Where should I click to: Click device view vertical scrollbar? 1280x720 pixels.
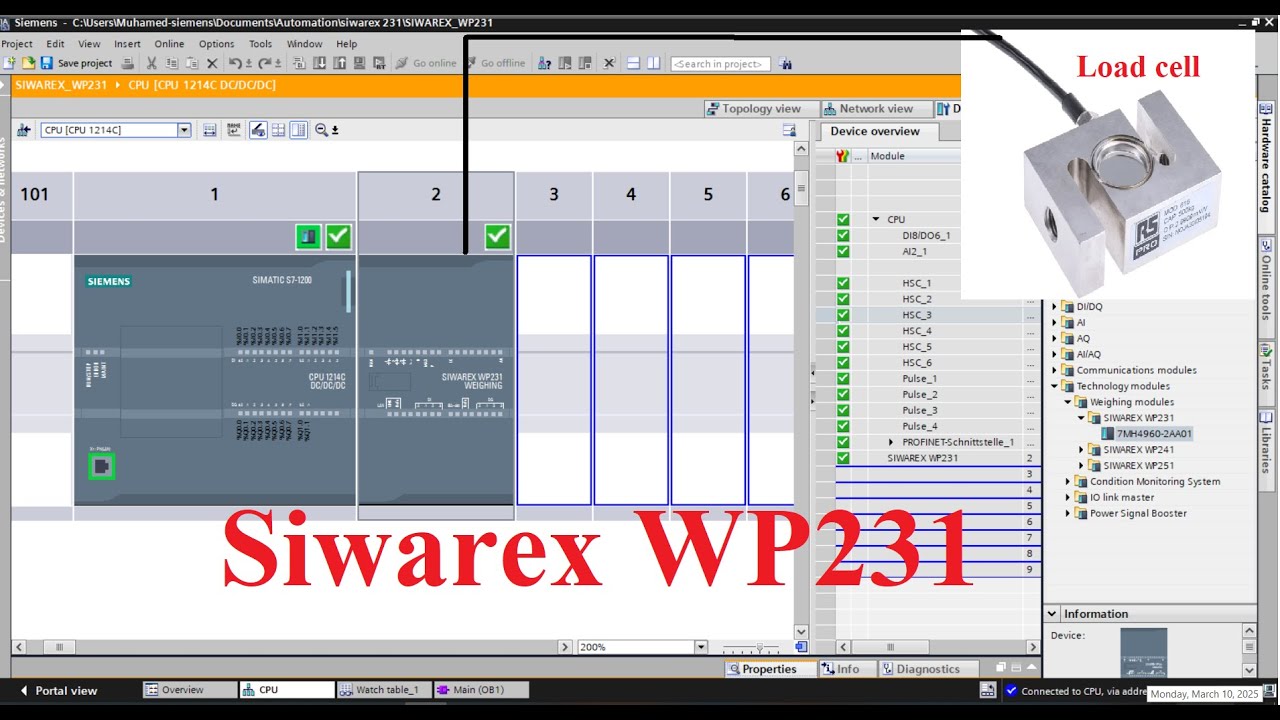pyautogui.click(x=800, y=187)
